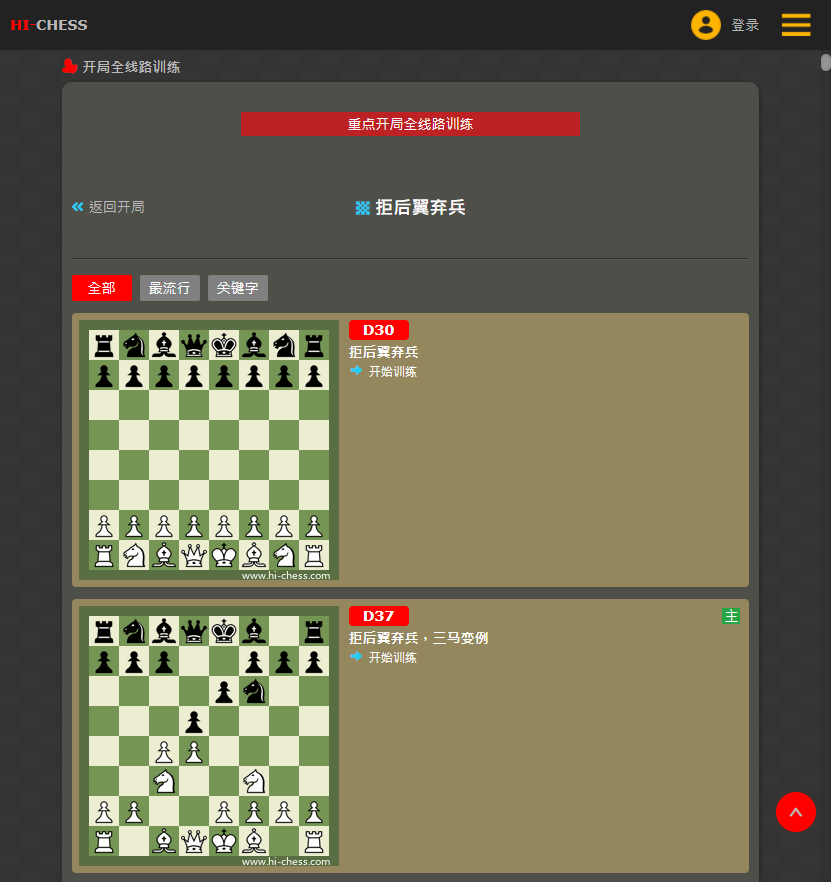This screenshot has width=831, height=882.
Task: Click the green 主 badge icon
Action: (x=730, y=616)
